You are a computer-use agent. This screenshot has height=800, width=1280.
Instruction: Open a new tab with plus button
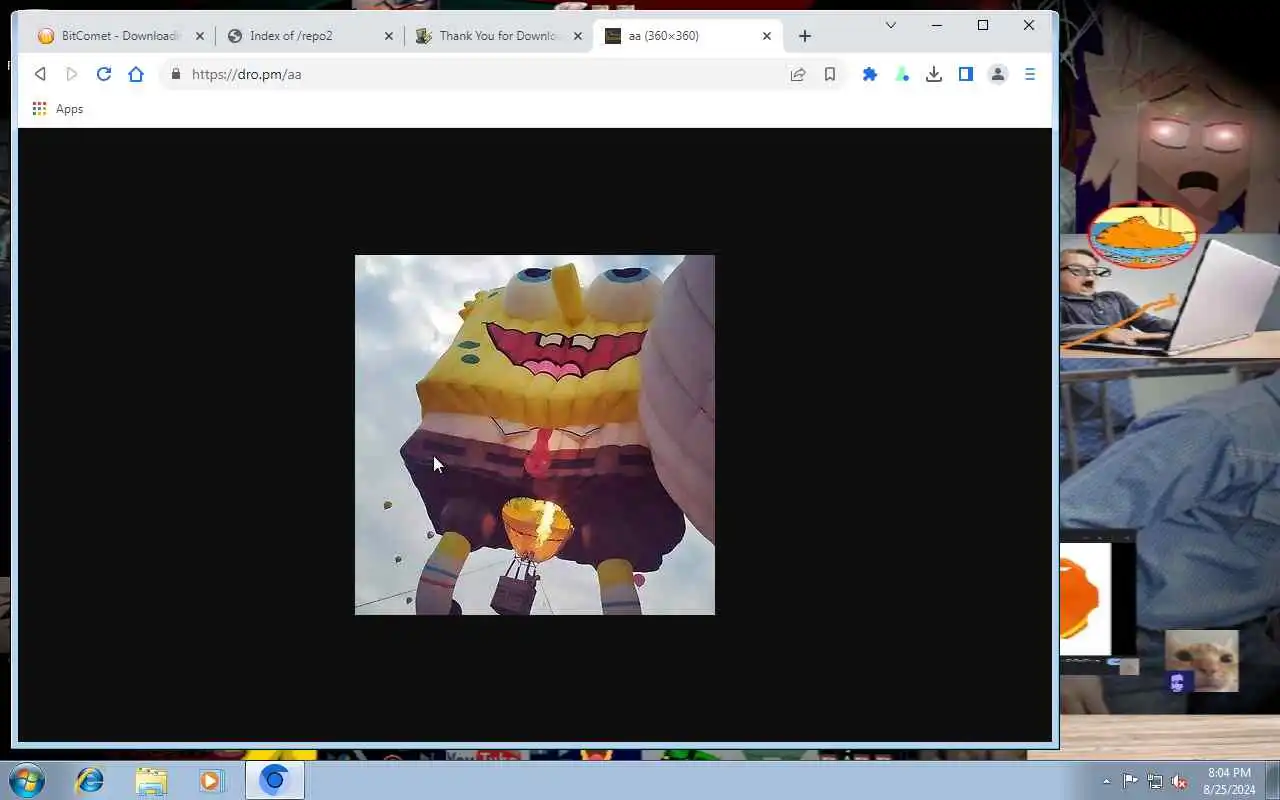point(805,36)
